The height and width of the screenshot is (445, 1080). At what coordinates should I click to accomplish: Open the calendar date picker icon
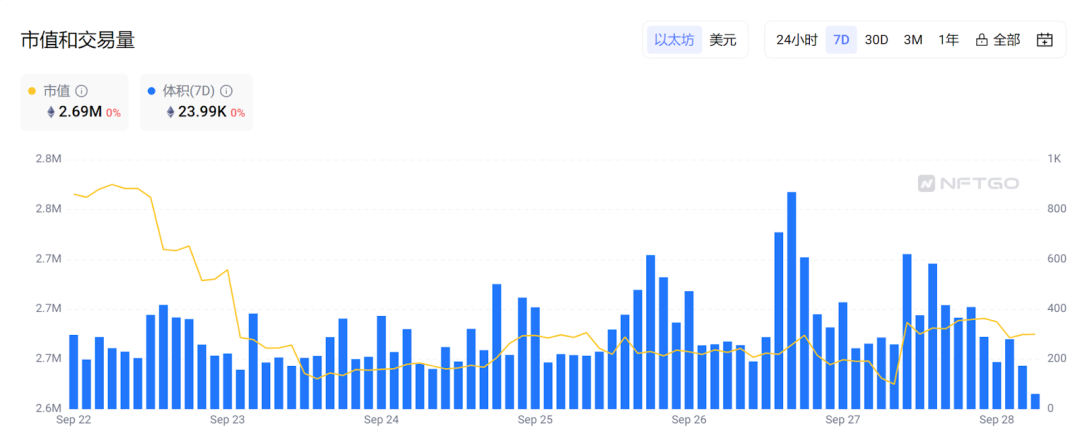point(1044,40)
